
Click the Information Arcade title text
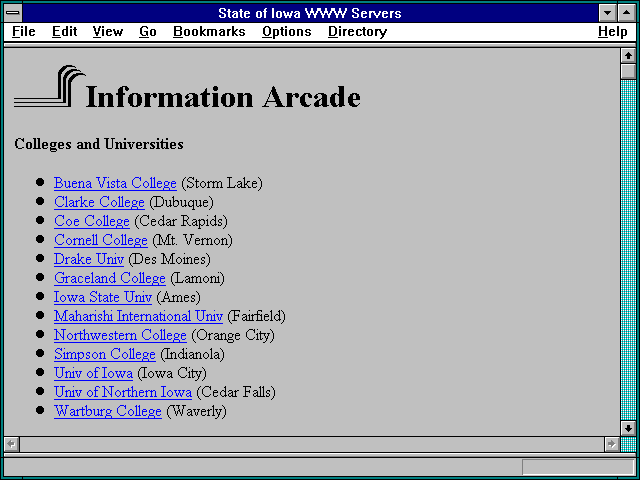tap(223, 97)
